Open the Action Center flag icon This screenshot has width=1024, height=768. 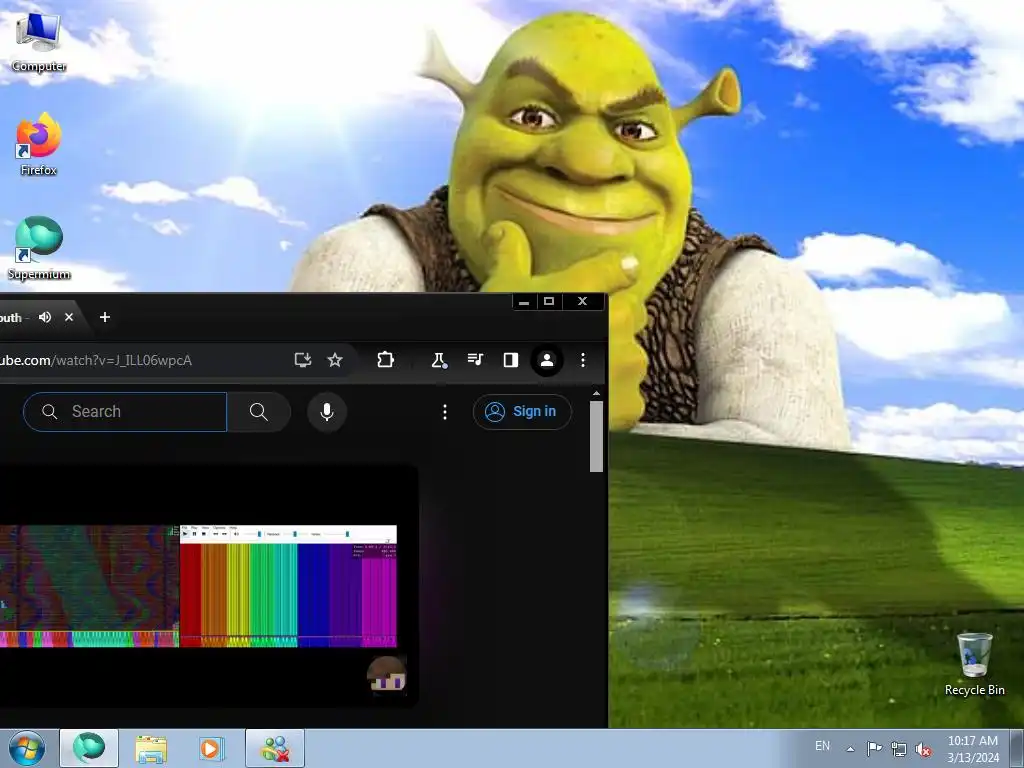click(874, 749)
